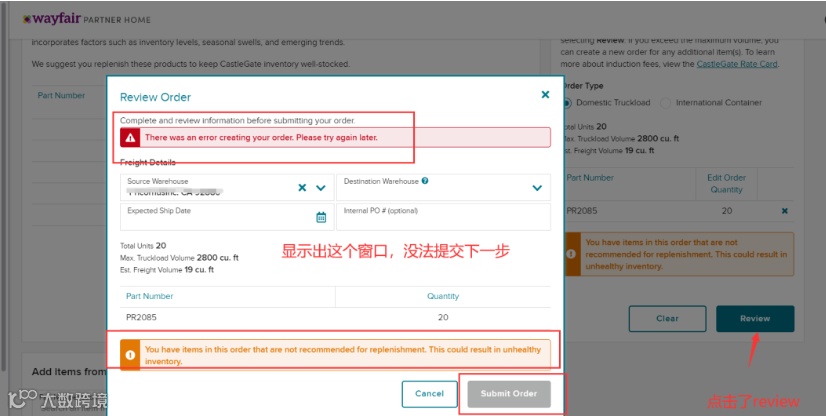Select the International Container radio option
This screenshot has height=416, width=826.
[666, 103]
